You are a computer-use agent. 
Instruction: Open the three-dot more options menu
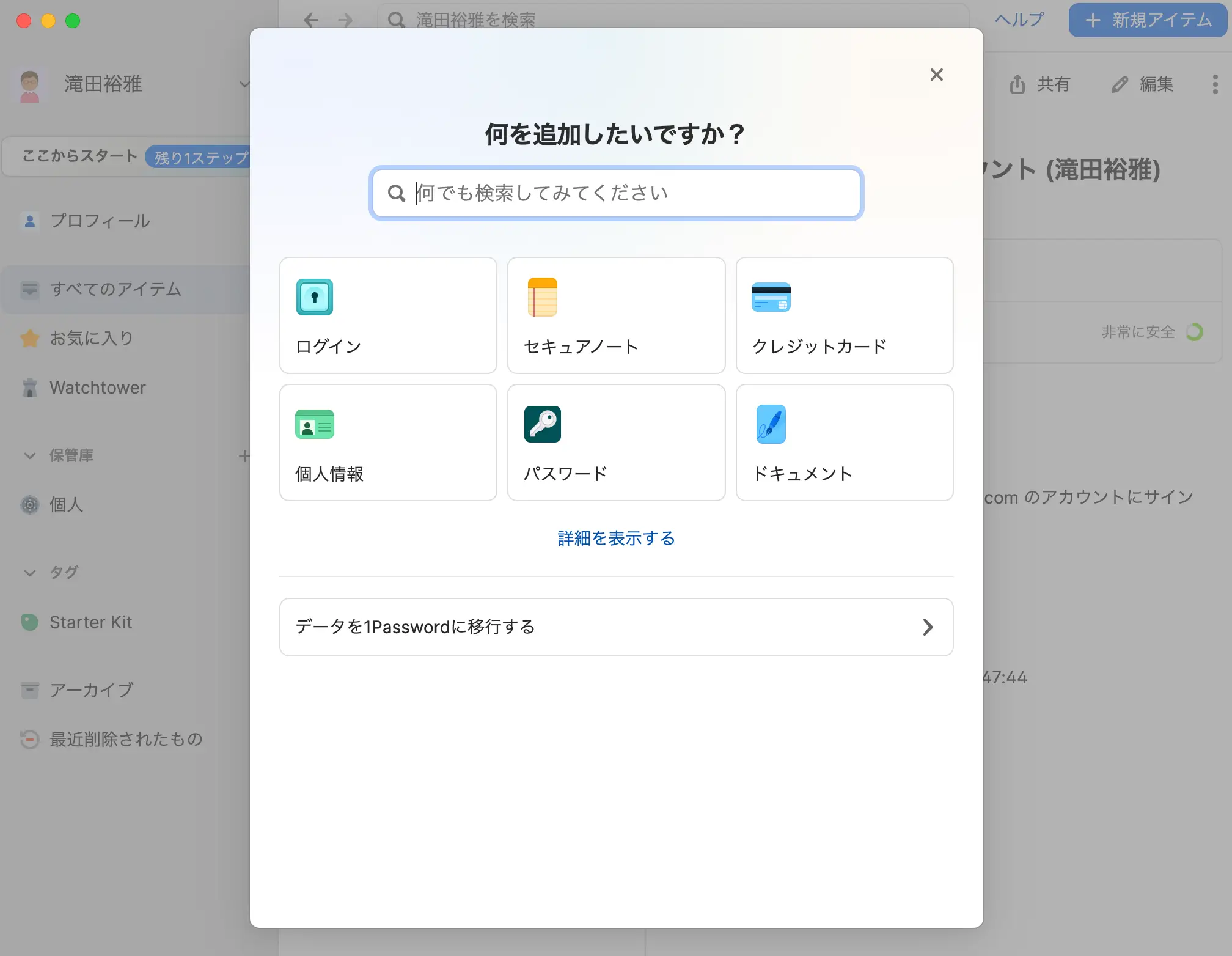pyautogui.click(x=1215, y=84)
